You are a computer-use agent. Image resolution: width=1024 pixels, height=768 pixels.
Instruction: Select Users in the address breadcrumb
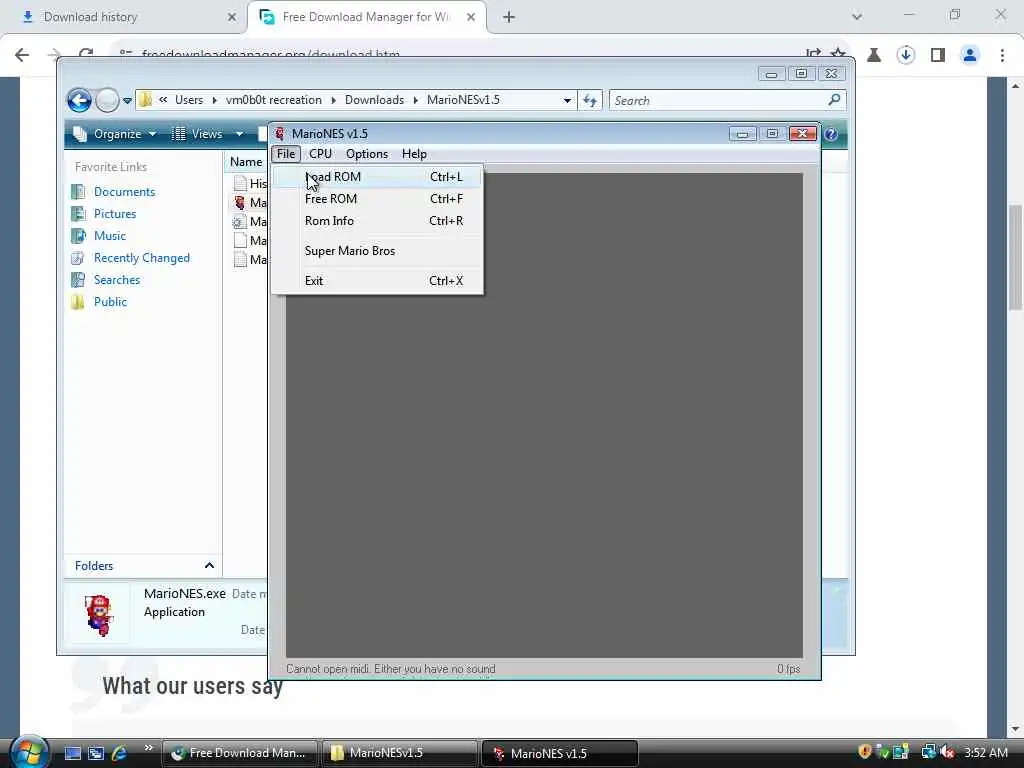pos(189,100)
